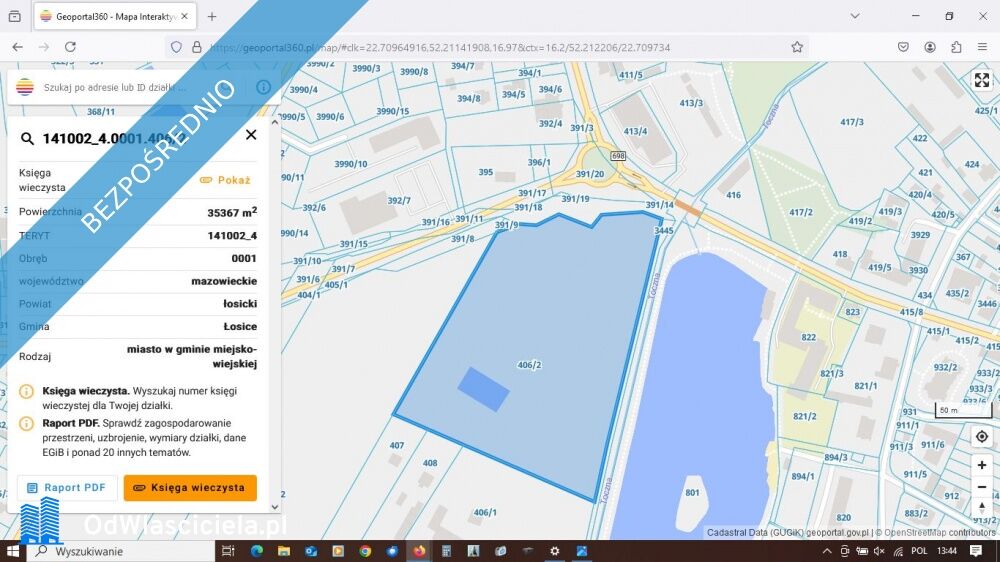Screen dimensions: 1000x562
Task: Reload the page with refresh button
Action: [x=70, y=47]
